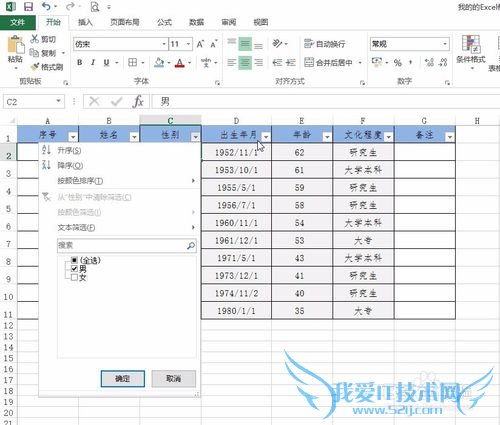The width and height of the screenshot is (500, 425).
Task: Switch to the Insert (插入) tab
Action: (x=85, y=22)
